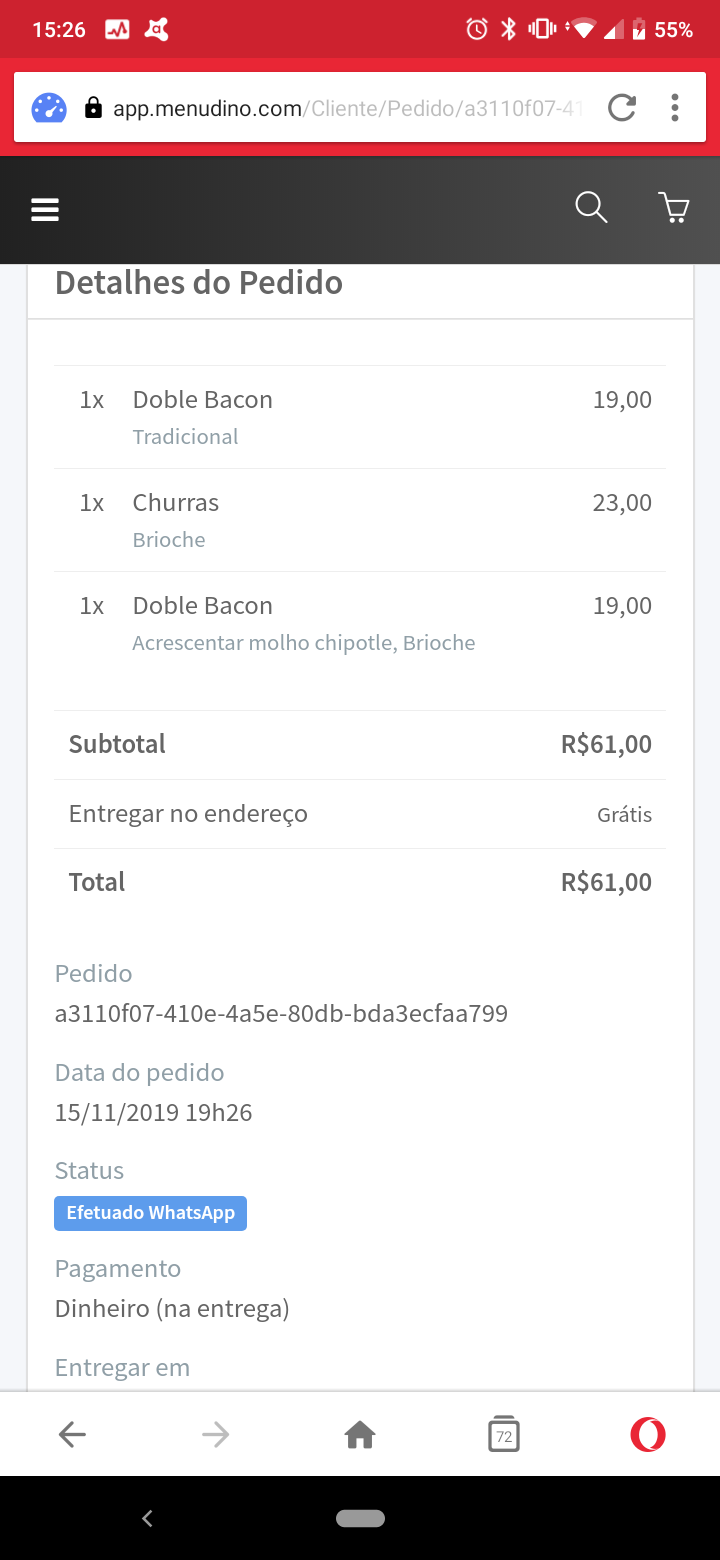Reload the page with refresh icon

(622, 108)
